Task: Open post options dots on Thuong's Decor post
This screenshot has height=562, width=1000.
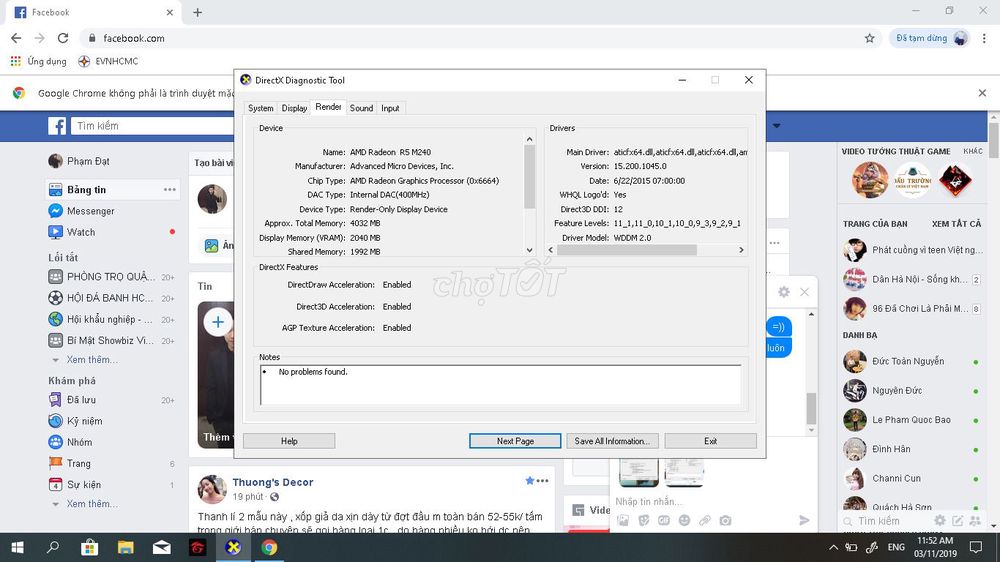Action: (x=542, y=481)
